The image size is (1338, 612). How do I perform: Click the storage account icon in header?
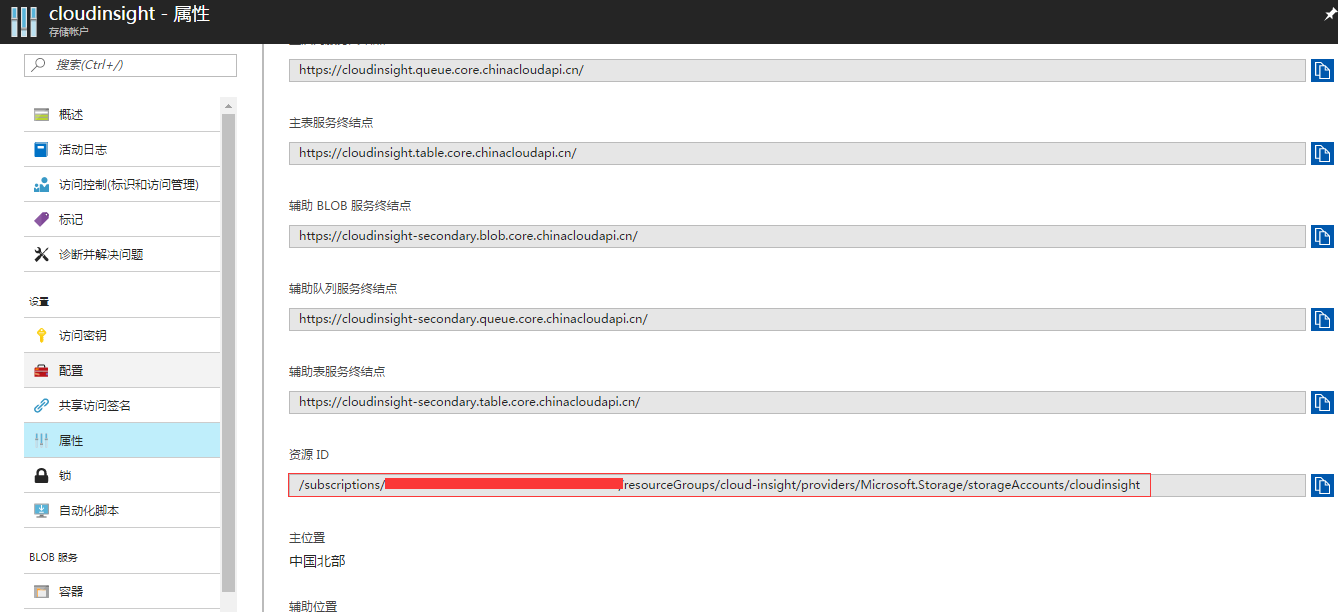coord(23,21)
